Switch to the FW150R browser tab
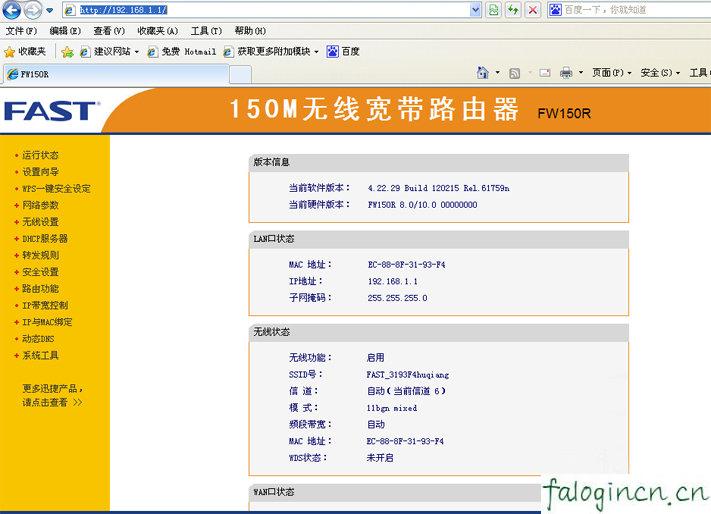711x514 pixels. pos(113,74)
